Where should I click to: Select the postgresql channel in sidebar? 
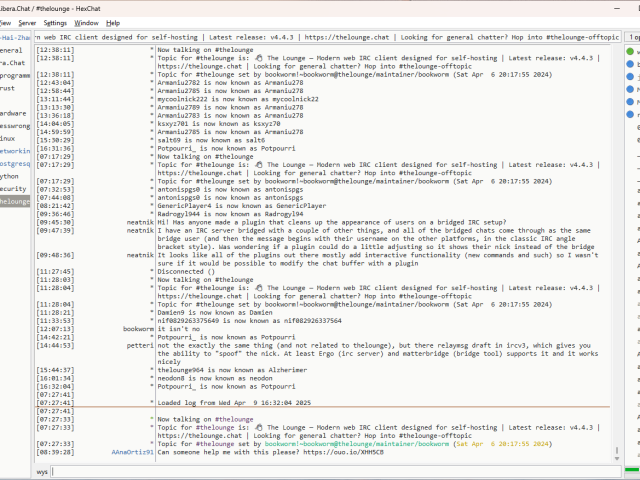(15, 163)
